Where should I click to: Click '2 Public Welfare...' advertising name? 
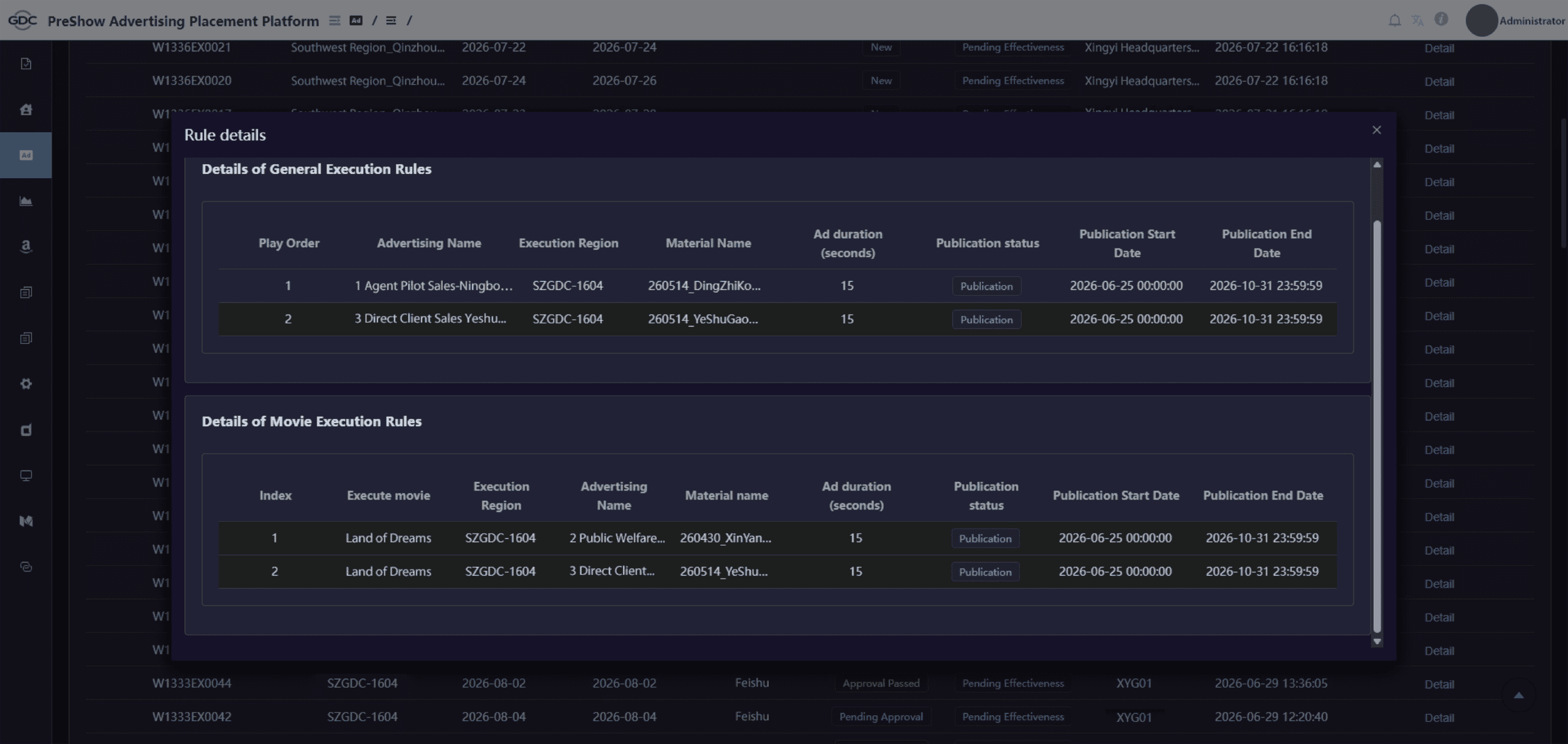(617, 538)
